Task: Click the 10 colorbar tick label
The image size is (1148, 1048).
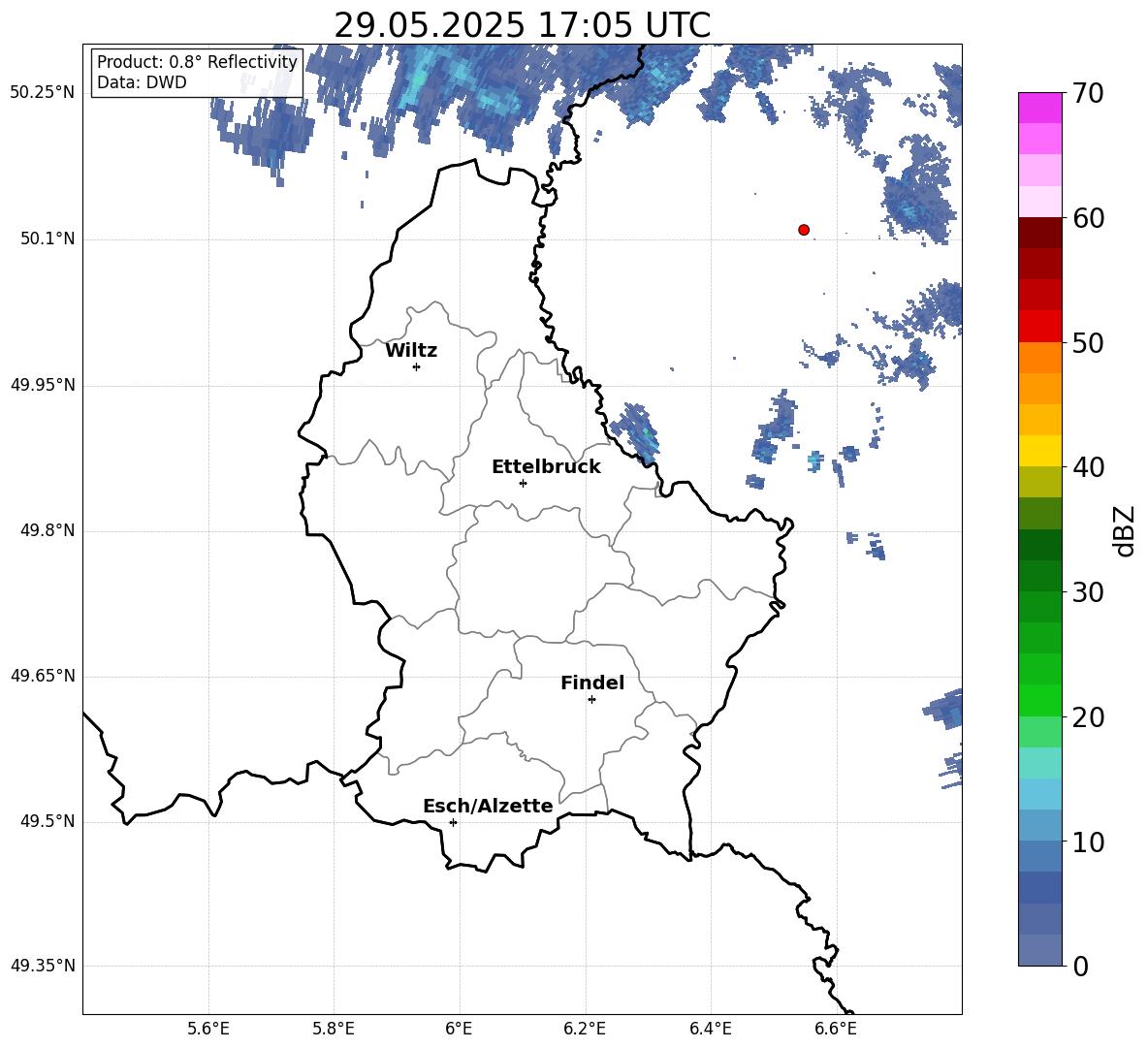Action: point(1089,842)
